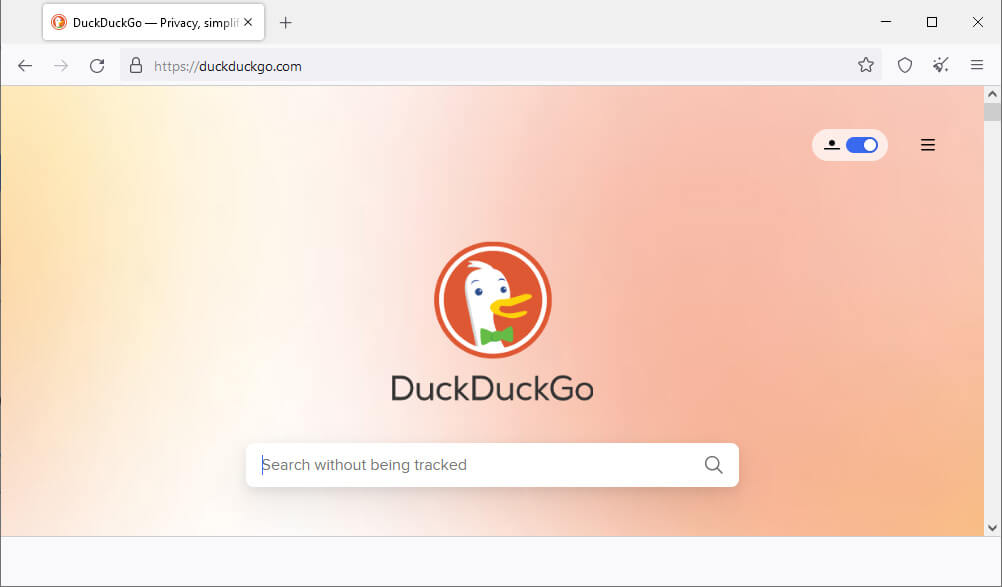
Task: Click the DuckDuckGo favicon on the tab
Action: (59, 22)
